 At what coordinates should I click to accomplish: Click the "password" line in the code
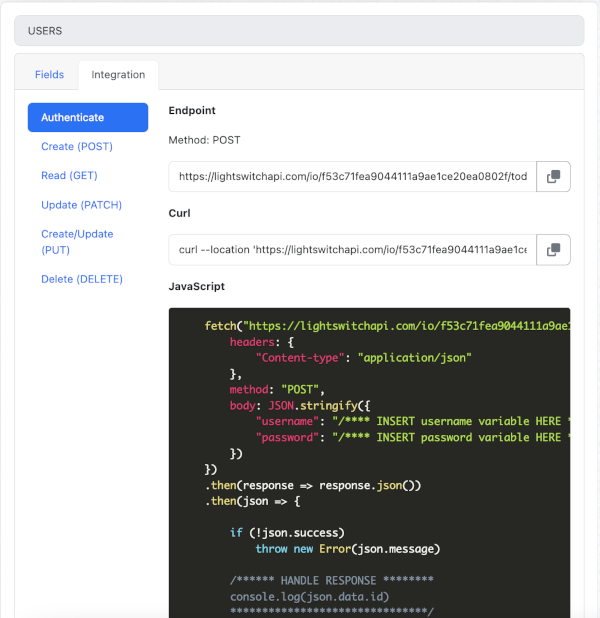[x=413, y=437]
